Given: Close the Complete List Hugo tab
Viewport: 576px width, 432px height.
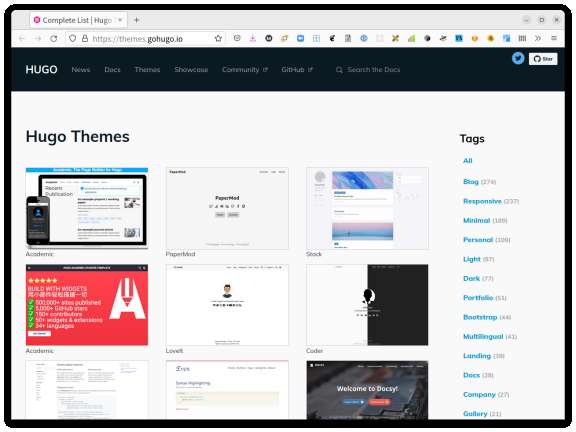Looking at the screenshot, I should 120,20.
